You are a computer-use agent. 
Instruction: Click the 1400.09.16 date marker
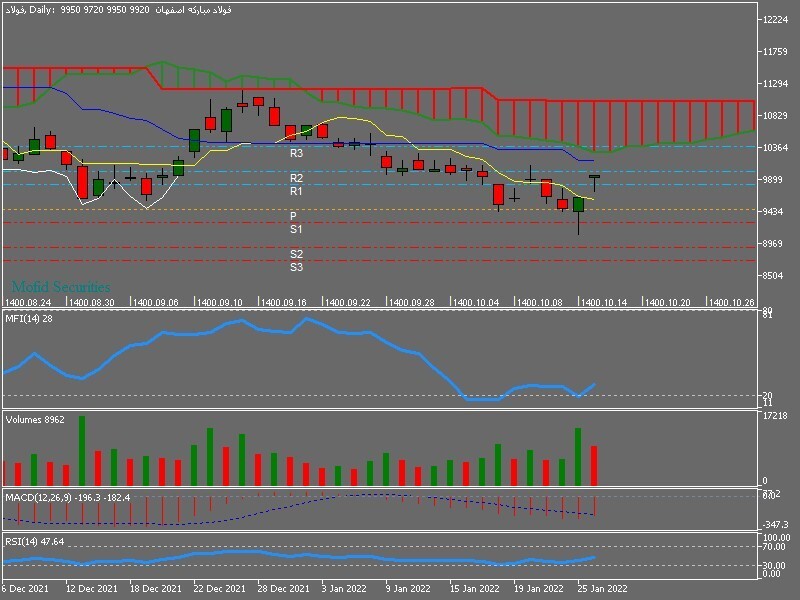pos(284,303)
